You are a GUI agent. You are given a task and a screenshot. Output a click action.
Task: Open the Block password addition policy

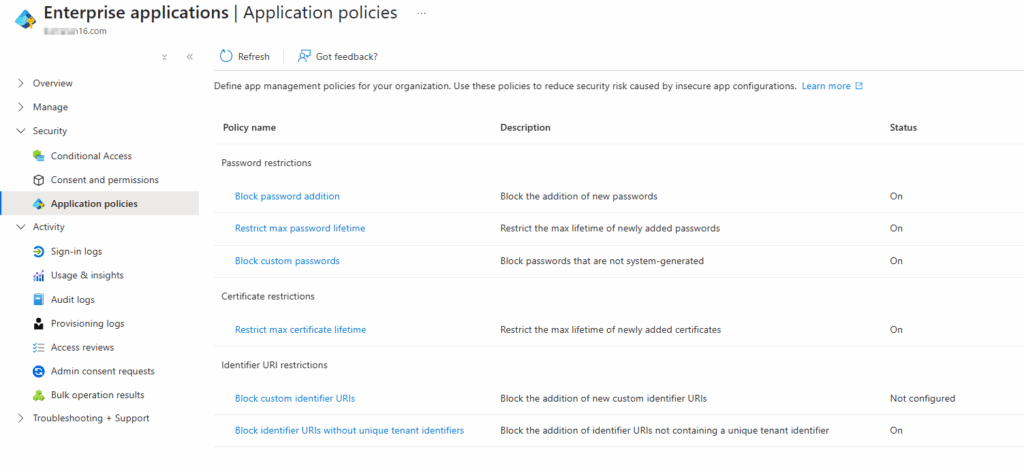point(287,196)
